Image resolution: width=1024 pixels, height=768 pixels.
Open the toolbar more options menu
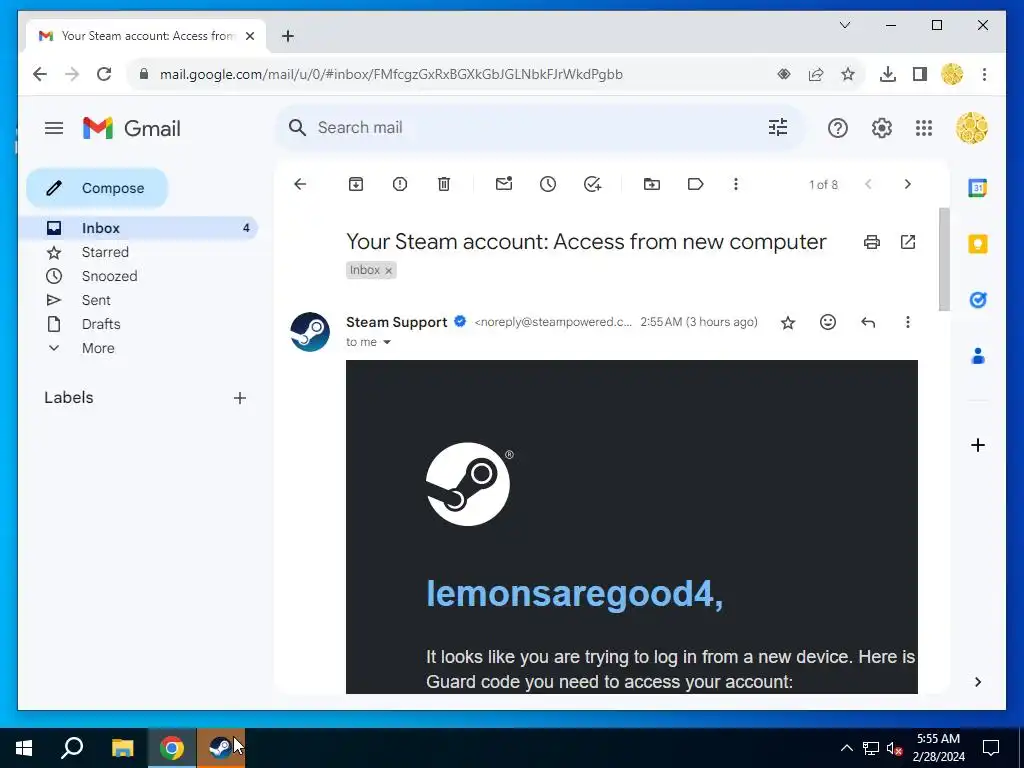(x=735, y=184)
